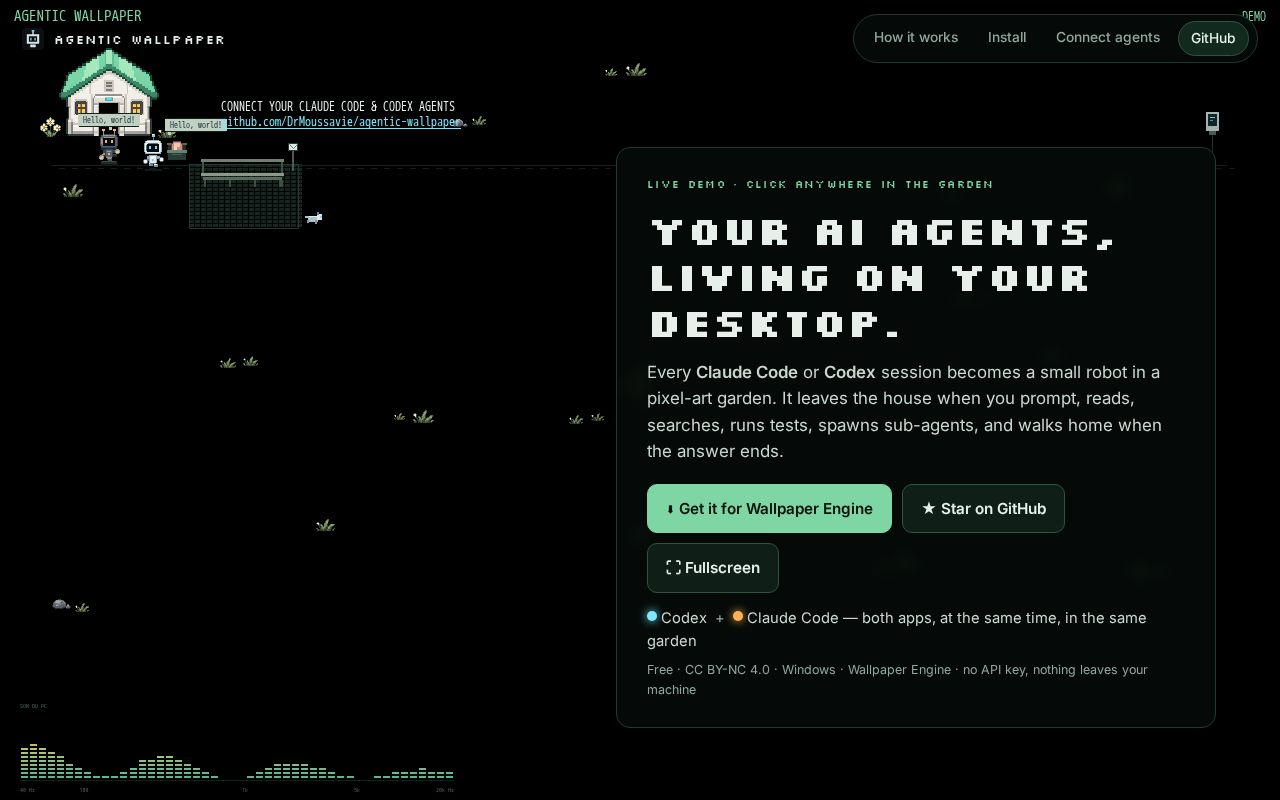The height and width of the screenshot is (800, 1280).
Task: Open the GitHub nav button
Action: coord(1213,38)
